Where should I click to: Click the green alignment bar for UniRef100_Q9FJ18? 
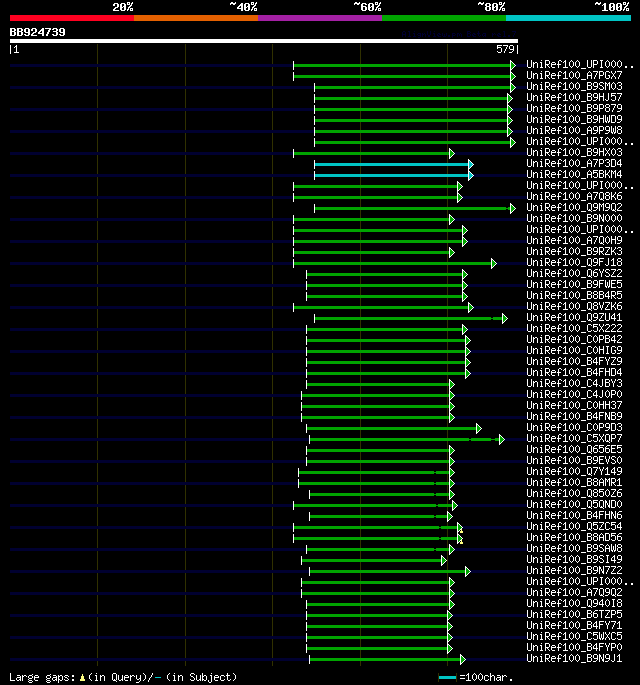click(x=392, y=263)
